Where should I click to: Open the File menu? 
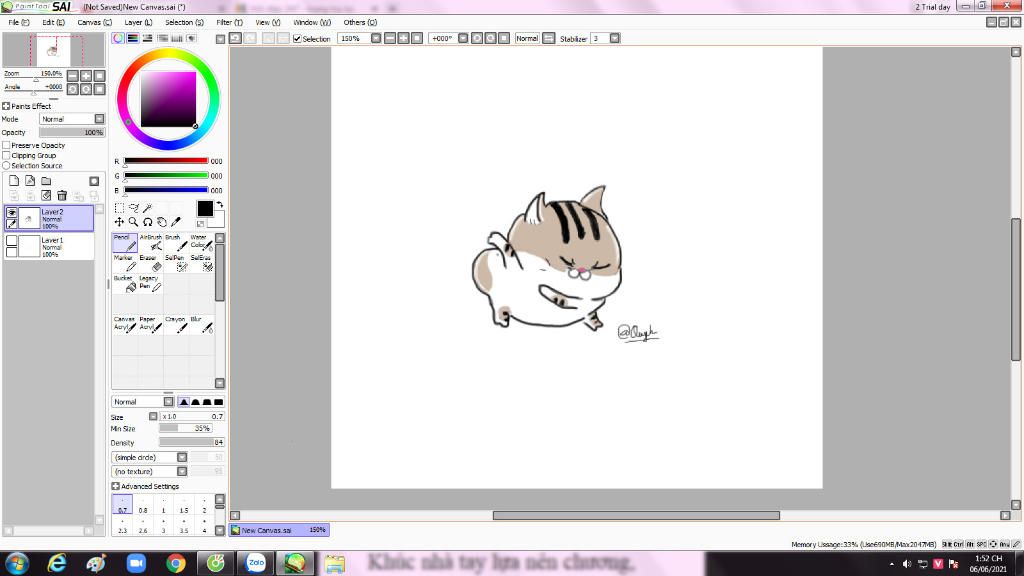[19, 22]
